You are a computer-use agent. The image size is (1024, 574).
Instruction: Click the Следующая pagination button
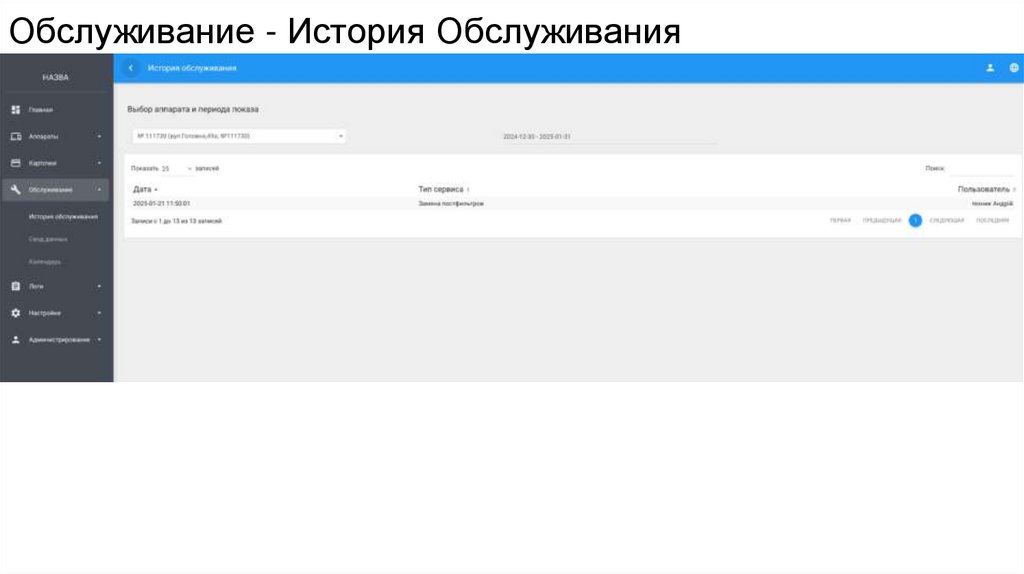tap(947, 221)
